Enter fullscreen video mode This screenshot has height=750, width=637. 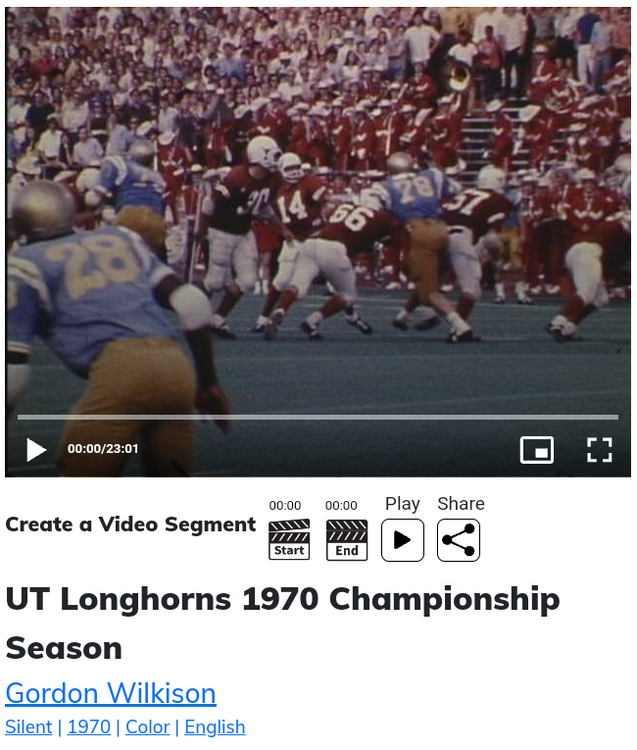click(x=599, y=450)
